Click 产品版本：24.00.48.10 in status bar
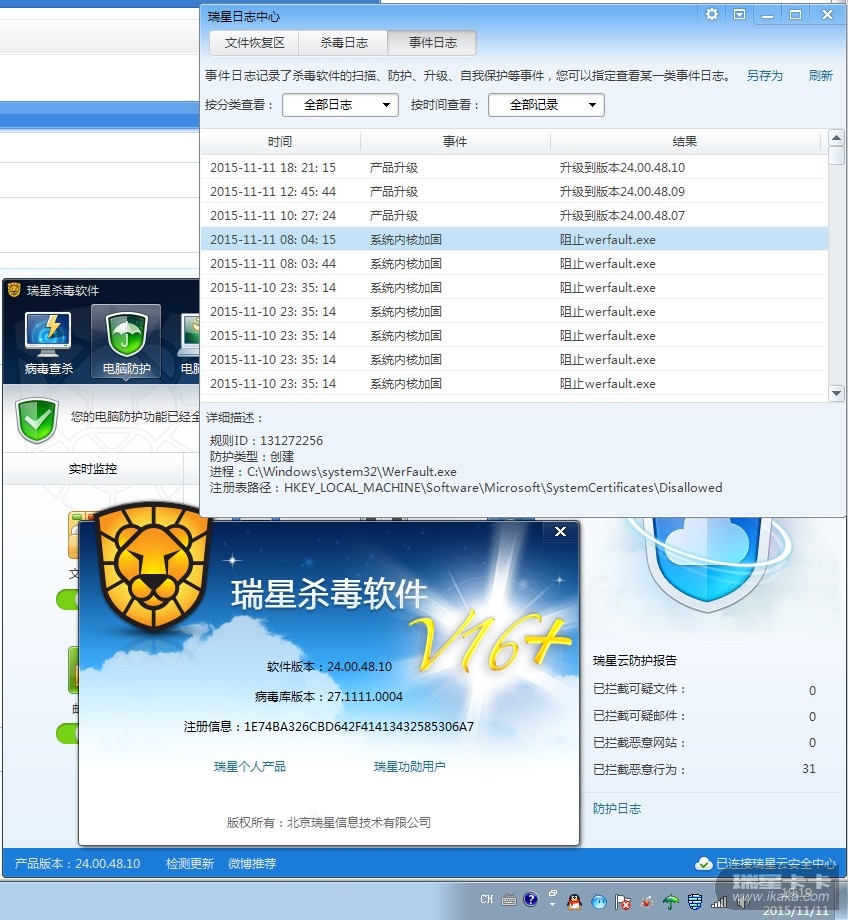Viewport: 848px width, 920px height. coord(77,864)
